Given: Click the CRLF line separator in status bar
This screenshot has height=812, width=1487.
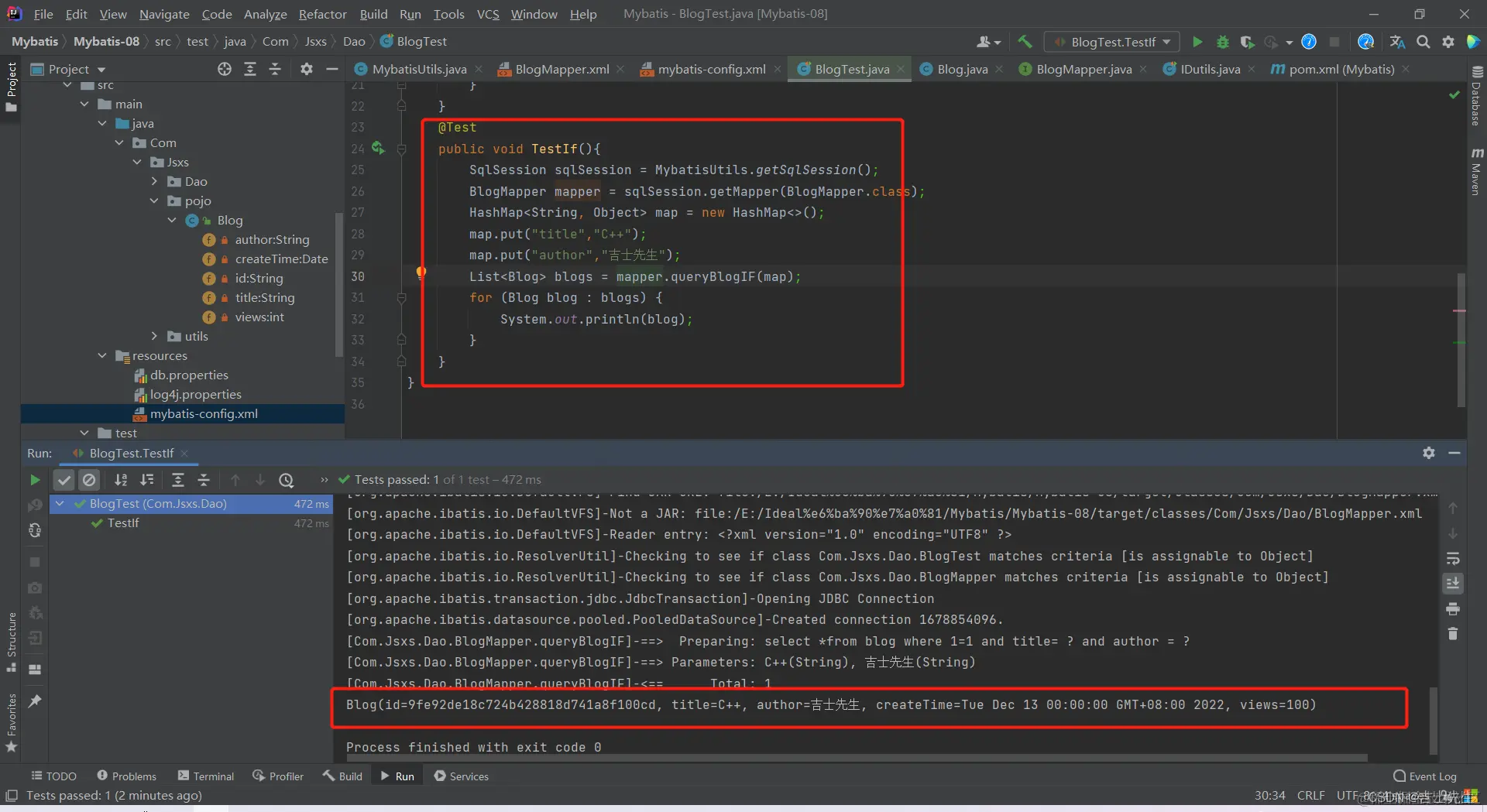Looking at the screenshot, I should [1310, 795].
